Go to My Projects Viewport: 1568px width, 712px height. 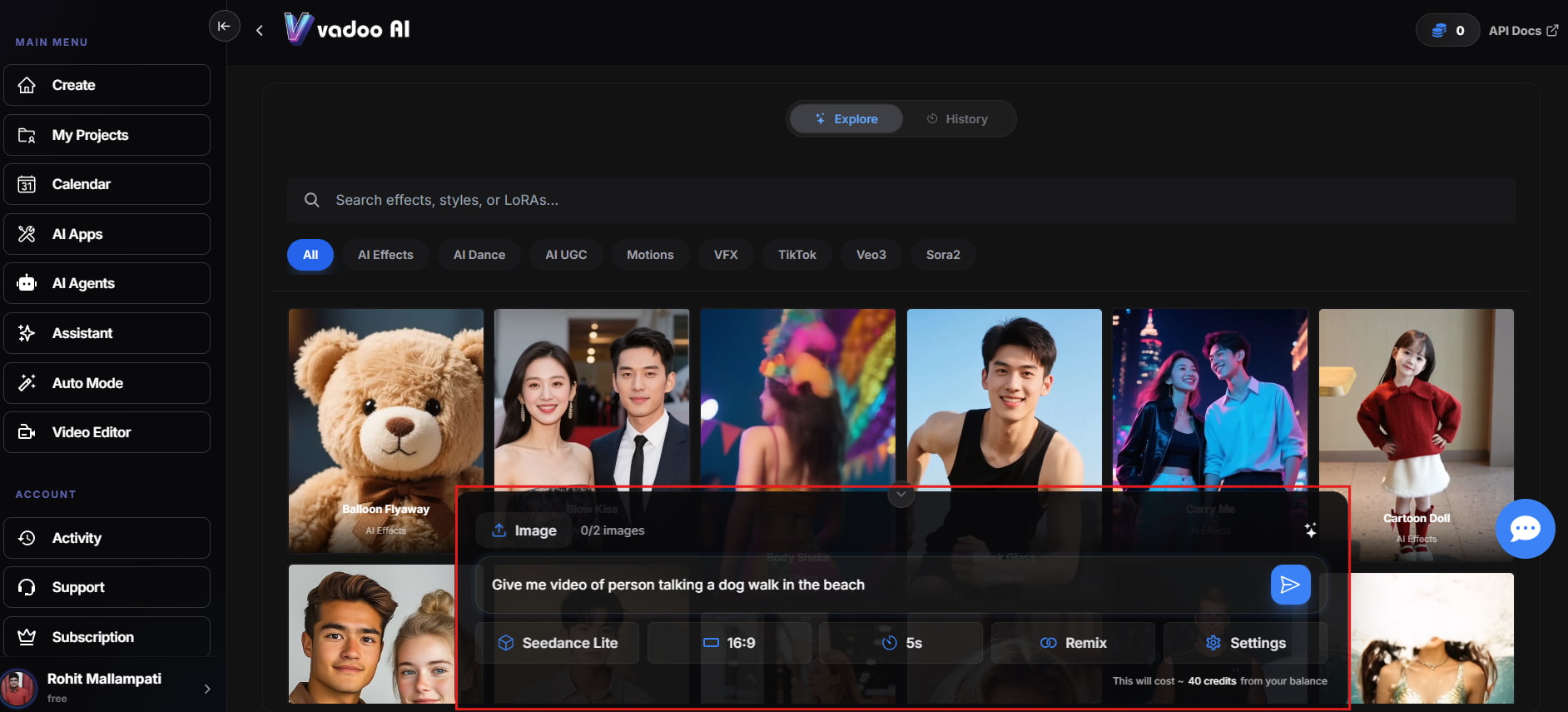(x=107, y=135)
